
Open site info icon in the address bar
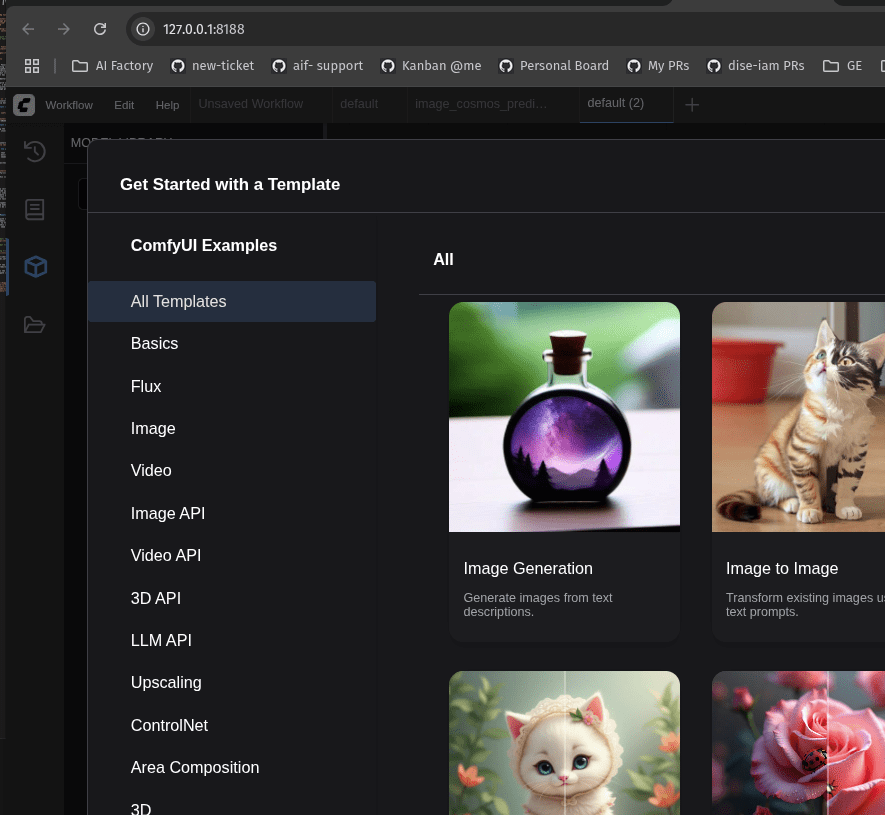[x=142, y=29]
